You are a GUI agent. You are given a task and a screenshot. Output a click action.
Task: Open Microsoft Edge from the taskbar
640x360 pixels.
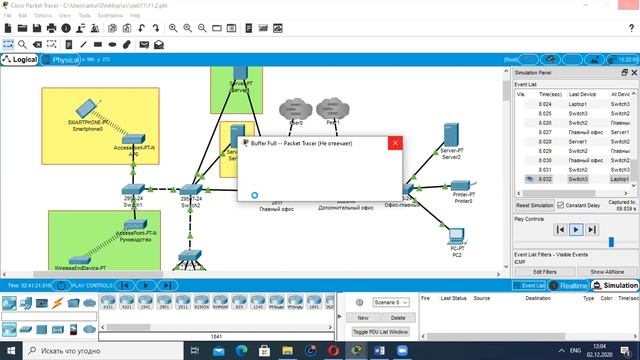pos(242,351)
